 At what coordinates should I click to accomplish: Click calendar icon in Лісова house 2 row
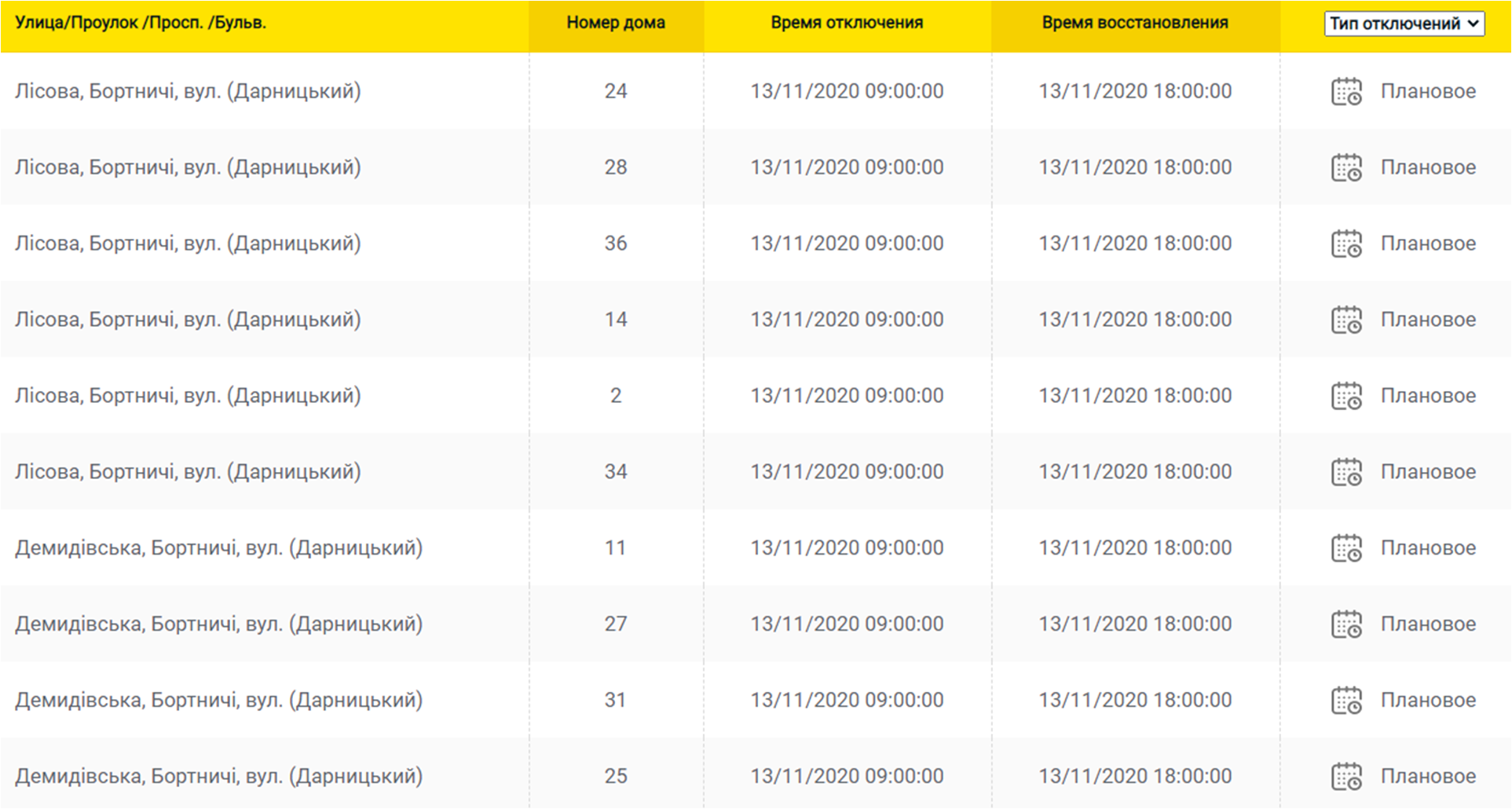point(1346,396)
